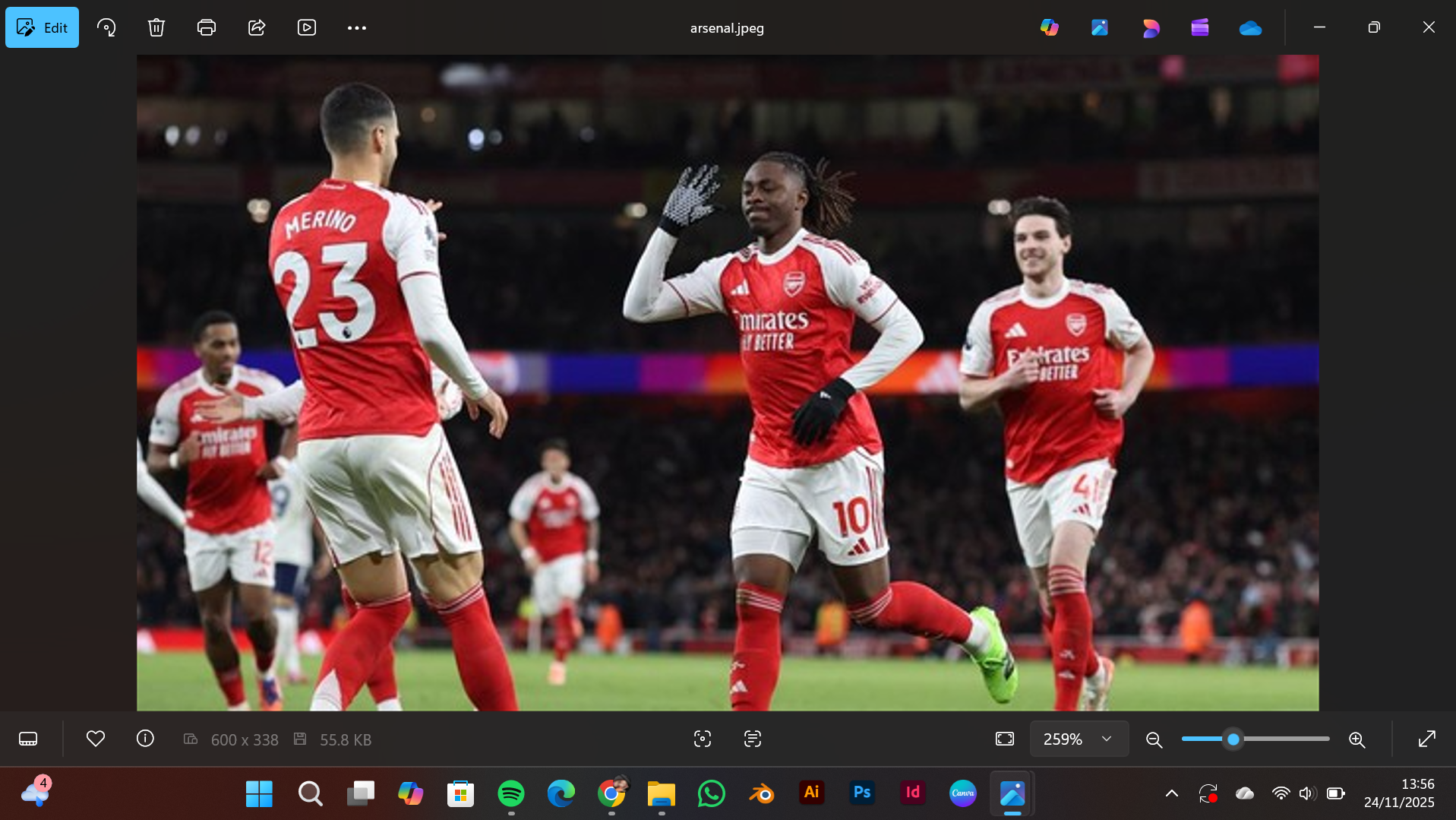Select the Photos app taskbar icon
This screenshot has width=1456, height=820.
tap(1012, 793)
